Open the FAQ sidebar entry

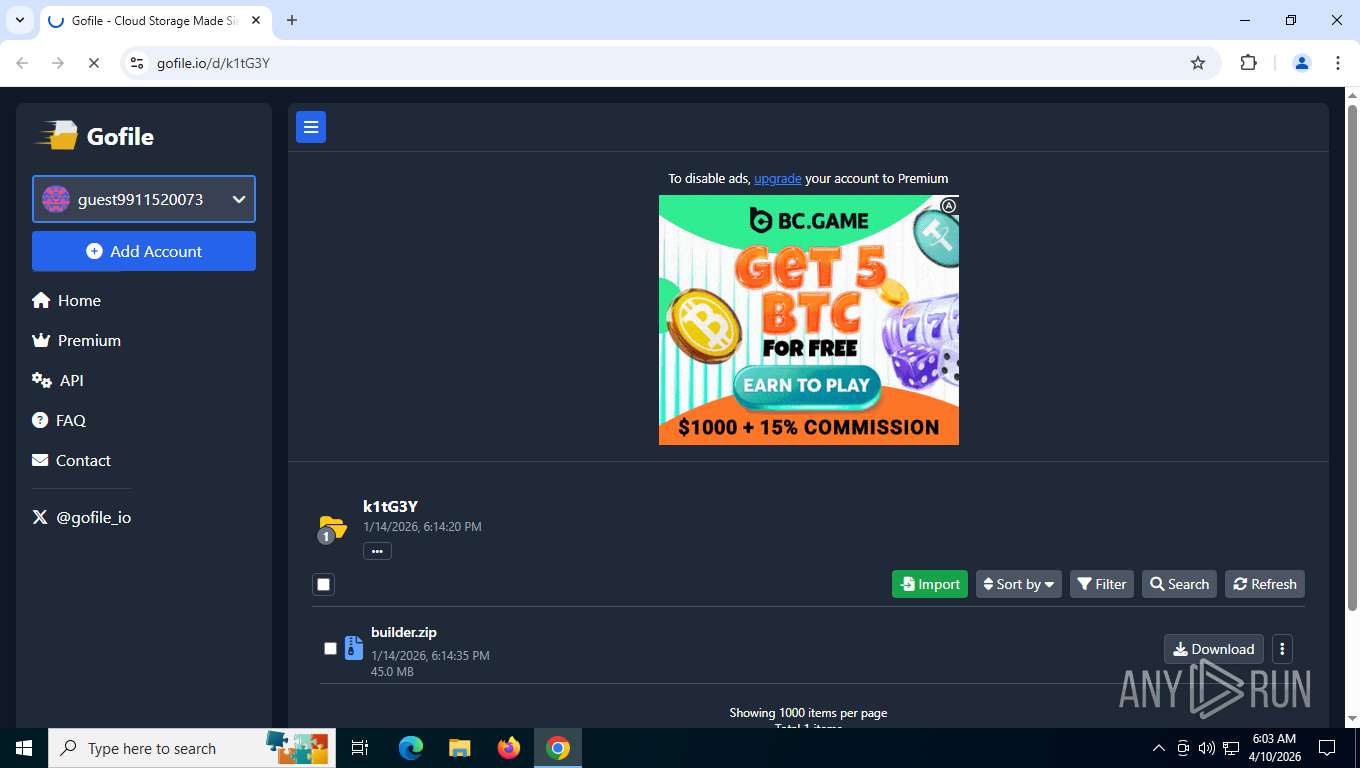pyautogui.click(x=59, y=420)
